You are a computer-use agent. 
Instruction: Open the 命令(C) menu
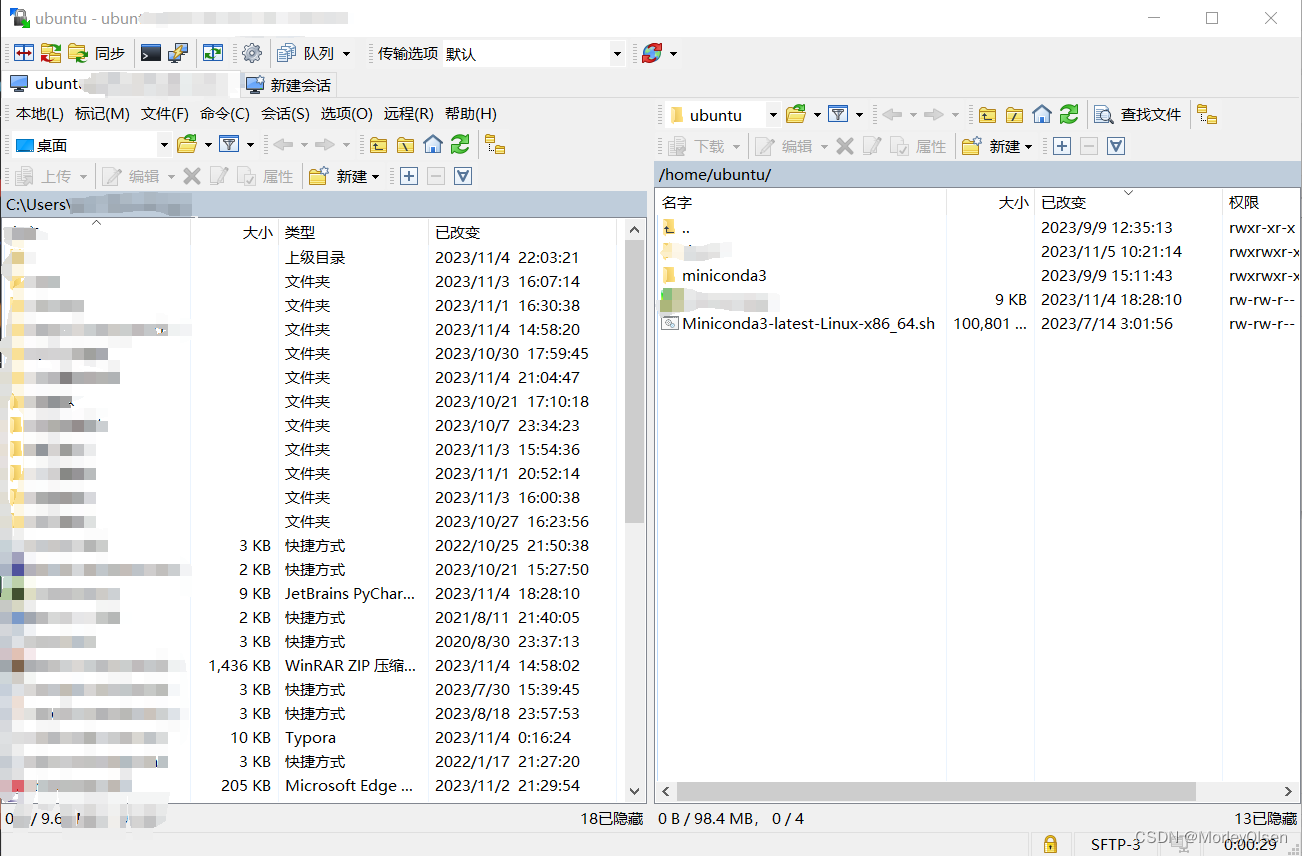point(225,114)
